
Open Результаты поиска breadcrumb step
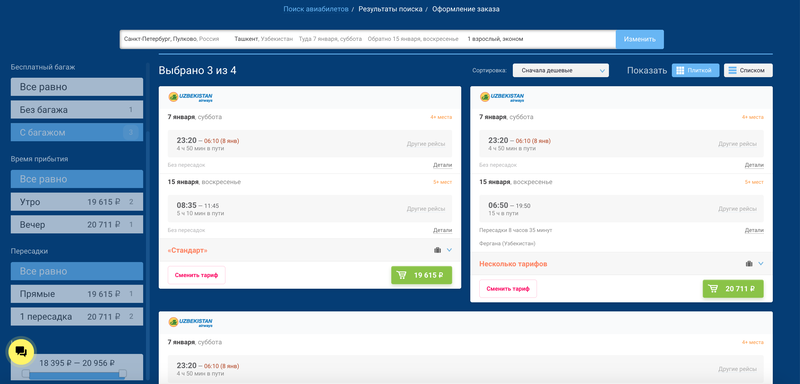[x=390, y=9]
